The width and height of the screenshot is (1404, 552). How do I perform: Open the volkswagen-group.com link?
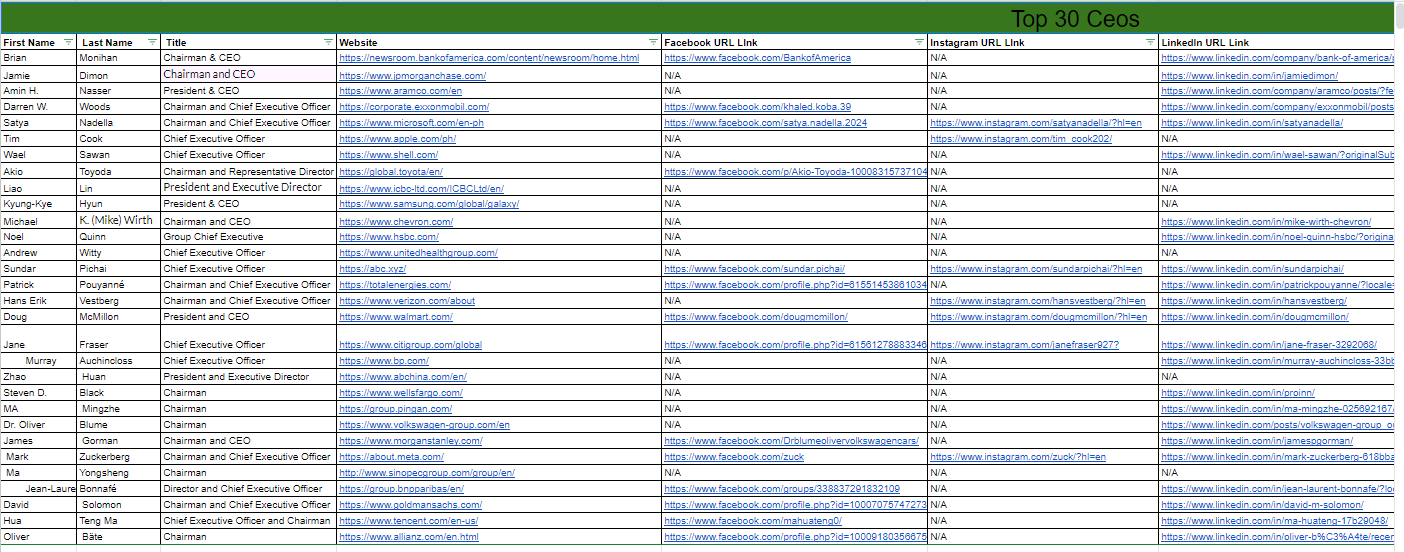coord(424,425)
